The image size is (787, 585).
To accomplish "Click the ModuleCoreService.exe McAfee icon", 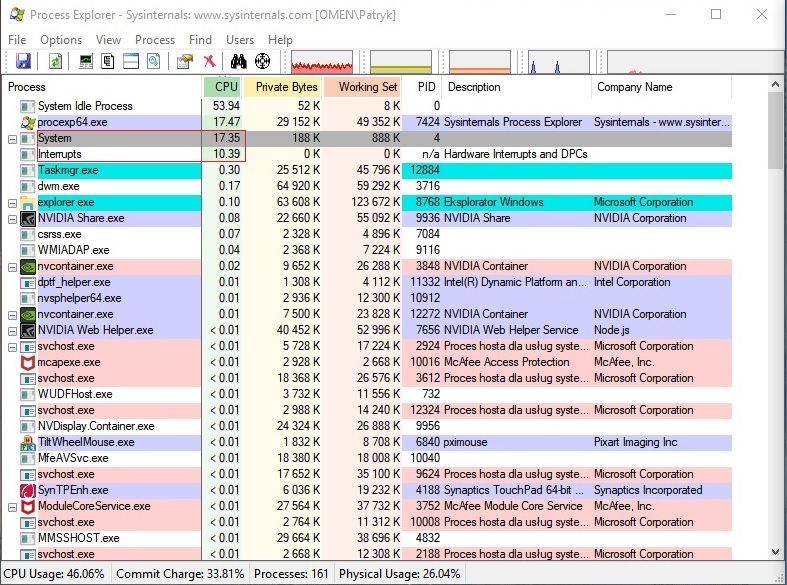I will tap(28, 506).
